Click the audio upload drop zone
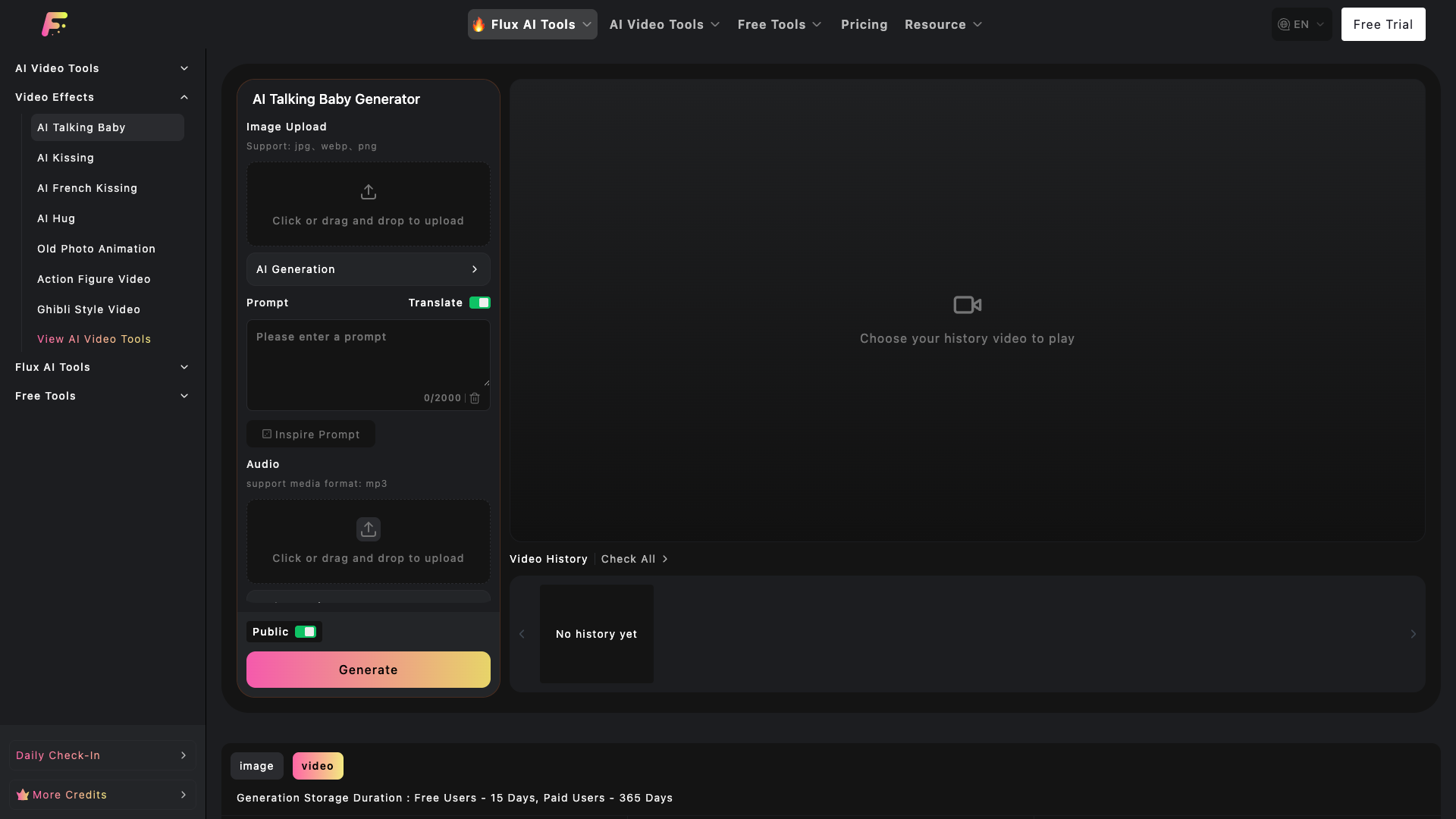This screenshot has height=819, width=1456. (x=369, y=541)
